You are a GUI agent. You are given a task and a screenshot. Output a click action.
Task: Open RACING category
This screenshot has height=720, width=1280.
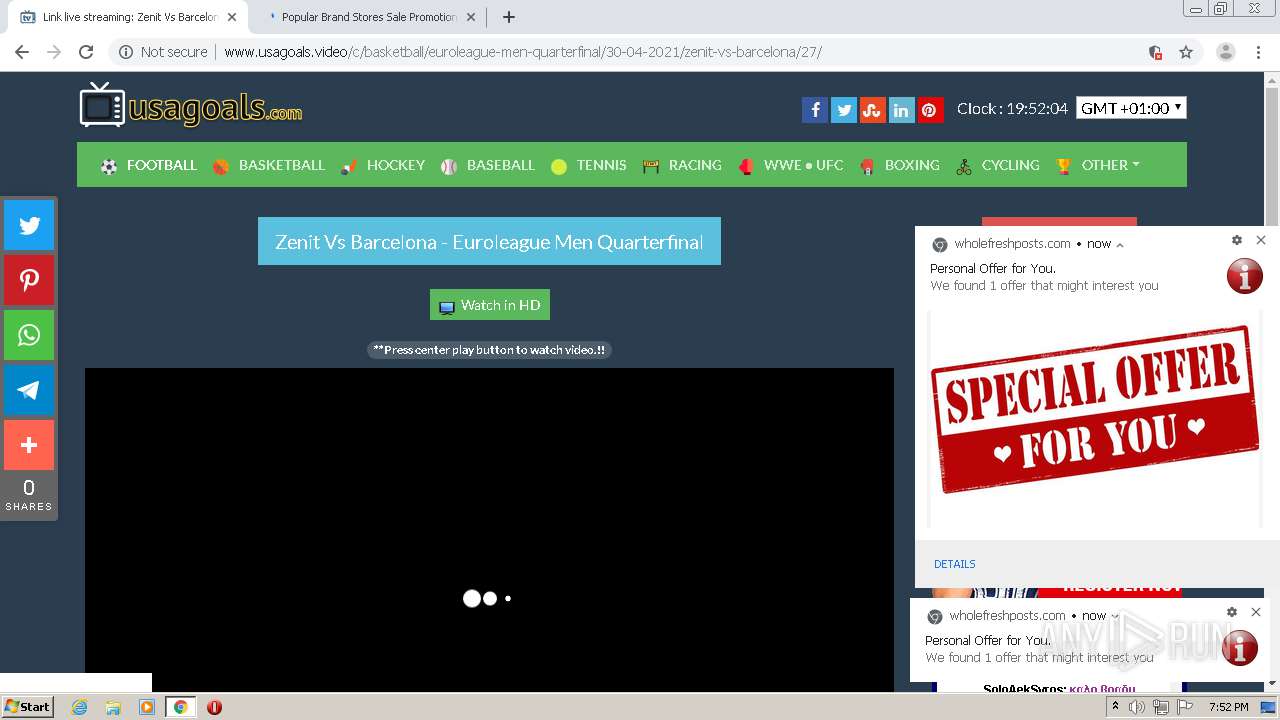click(682, 165)
